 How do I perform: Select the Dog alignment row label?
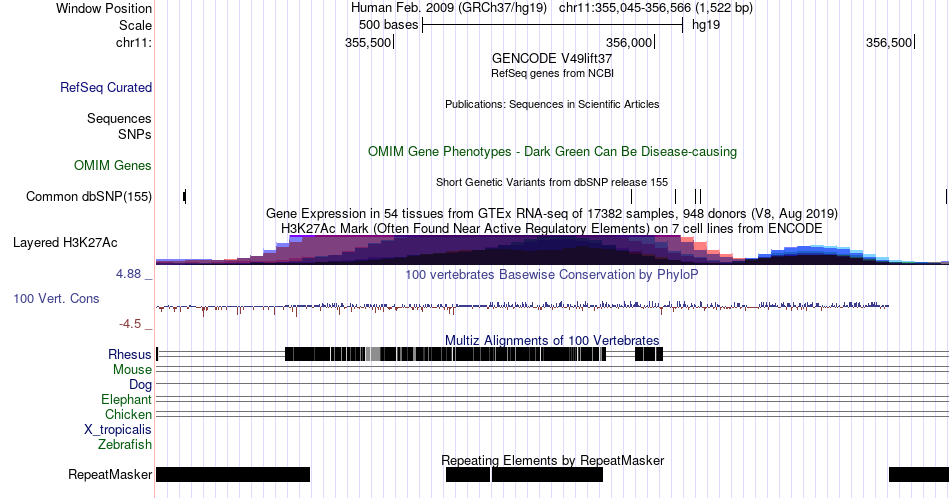pos(140,385)
